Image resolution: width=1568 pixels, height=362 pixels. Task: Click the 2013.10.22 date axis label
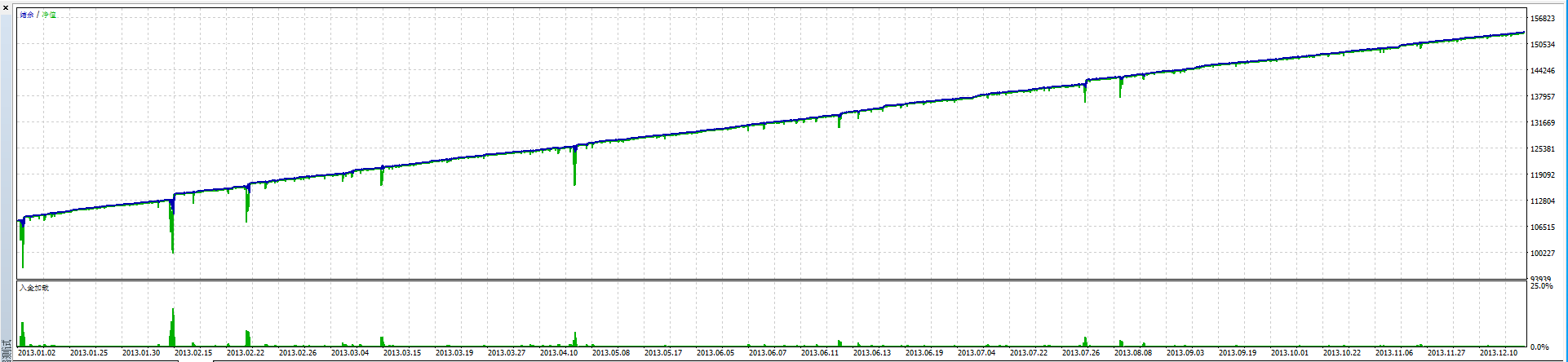[1342, 353]
